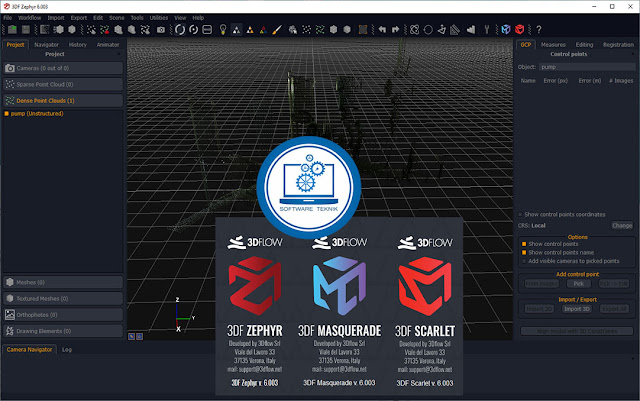Viewport: 640px width, 401px height.
Task: Open the Utilities menu
Action: click(159, 18)
